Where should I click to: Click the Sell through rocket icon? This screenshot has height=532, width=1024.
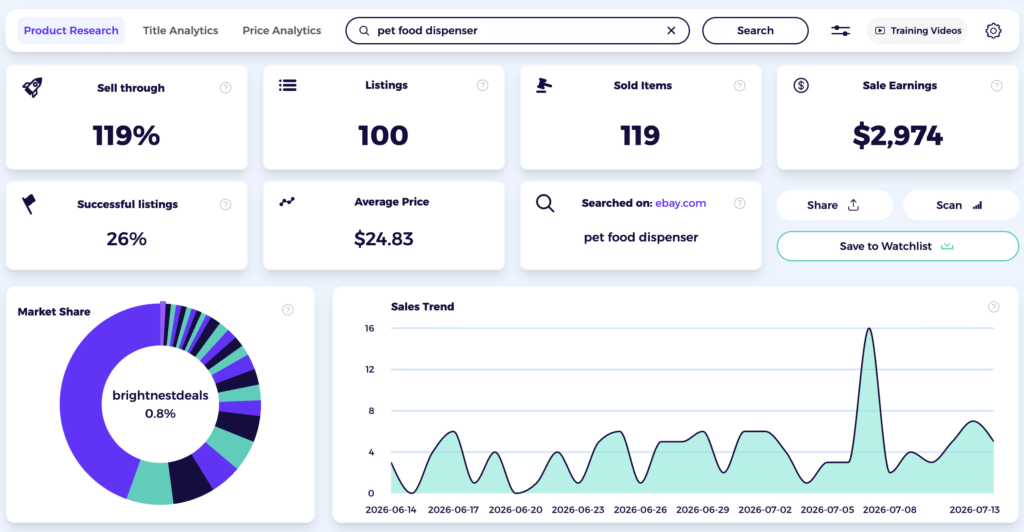click(x=33, y=87)
